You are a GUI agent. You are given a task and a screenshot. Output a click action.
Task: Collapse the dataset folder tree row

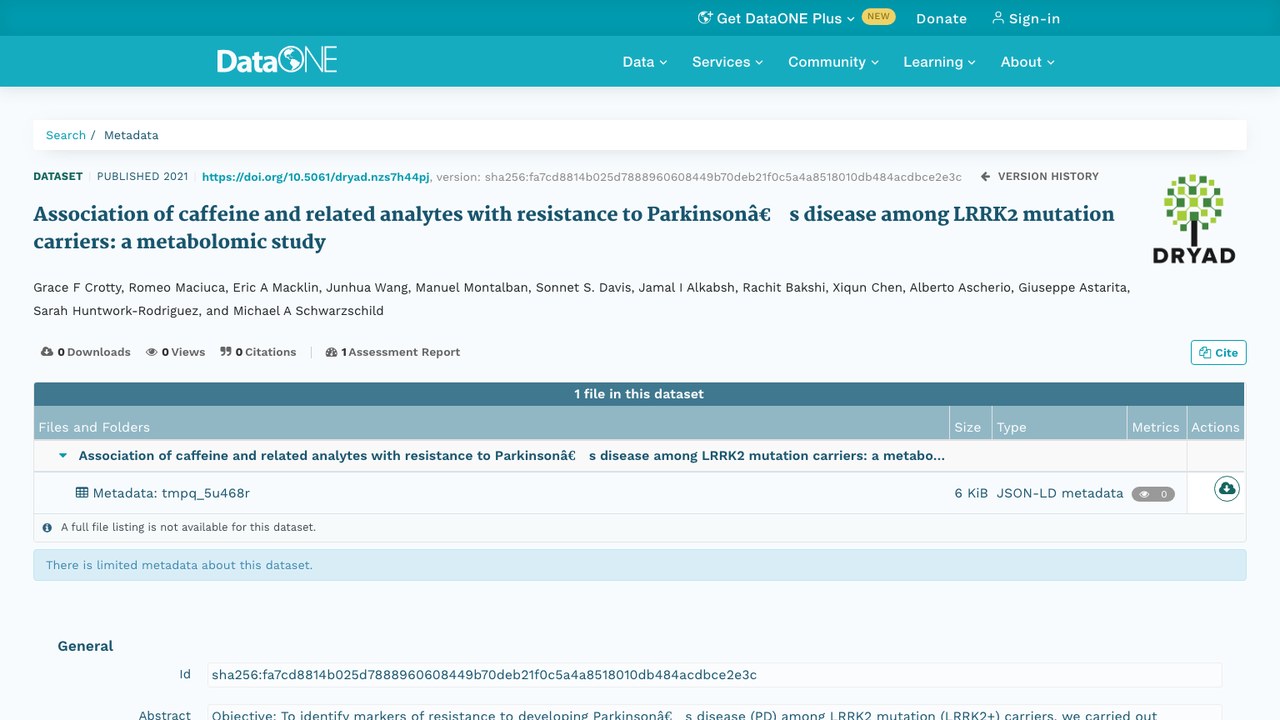click(63, 456)
